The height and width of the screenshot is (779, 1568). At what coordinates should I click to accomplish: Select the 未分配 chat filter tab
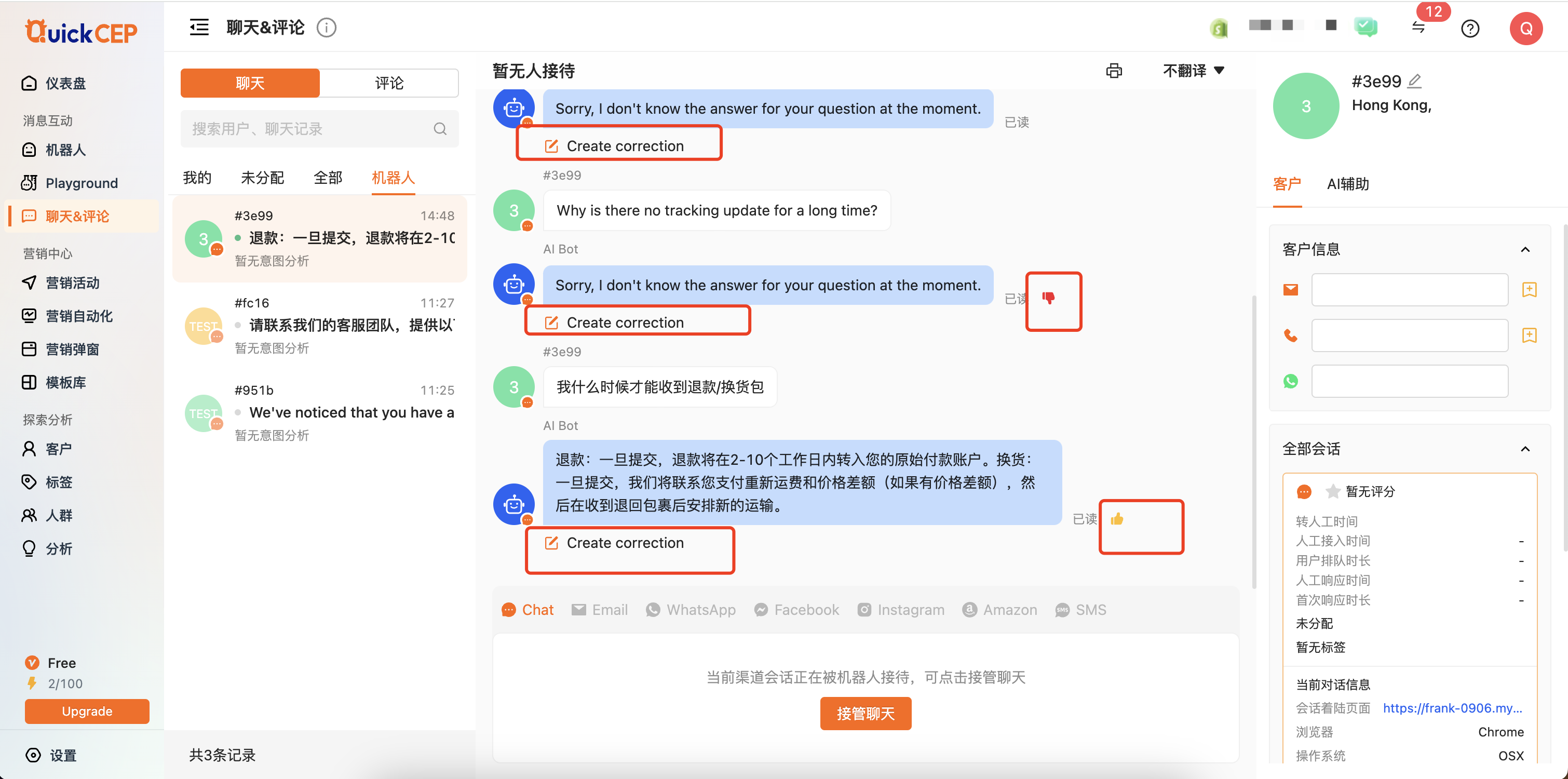pyautogui.click(x=262, y=177)
